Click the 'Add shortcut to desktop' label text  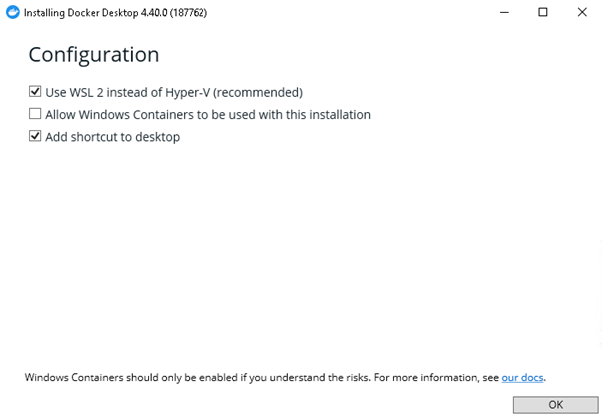(x=112, y=137)
